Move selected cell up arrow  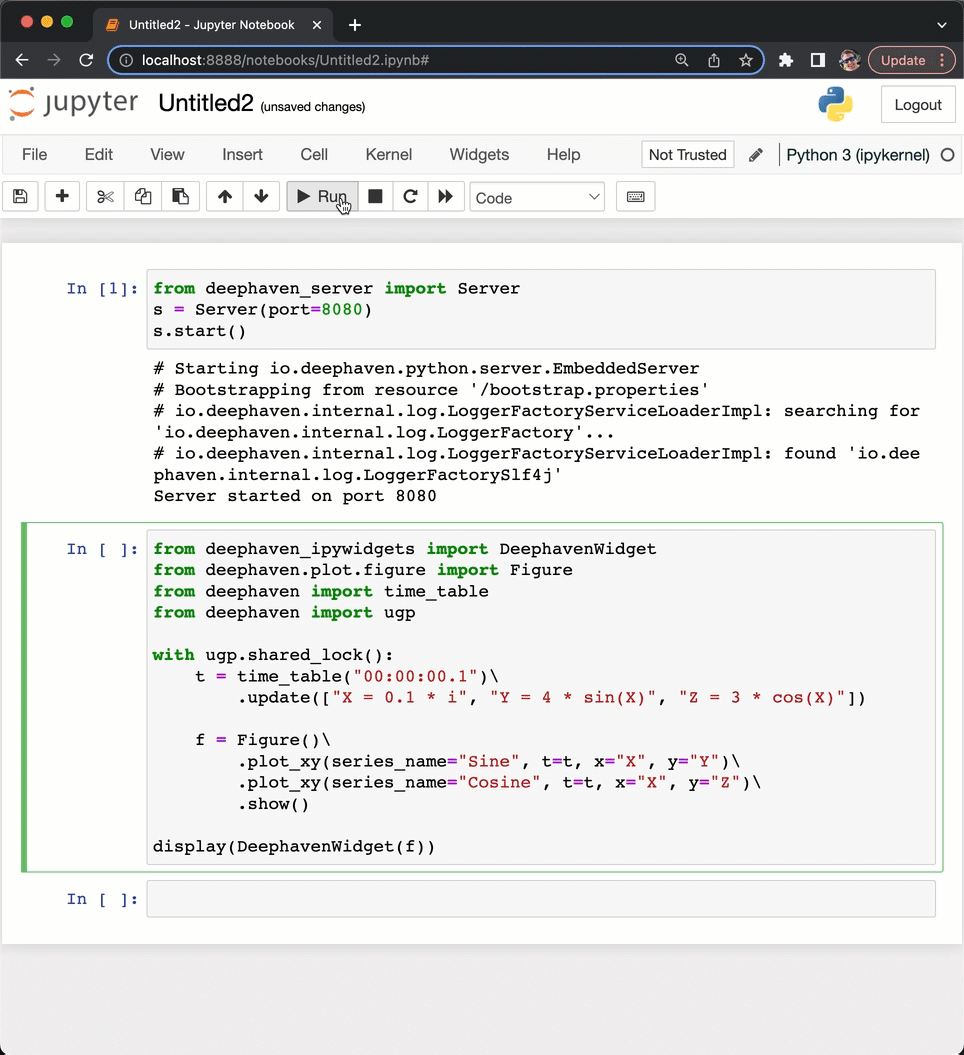tap(225, 196)
